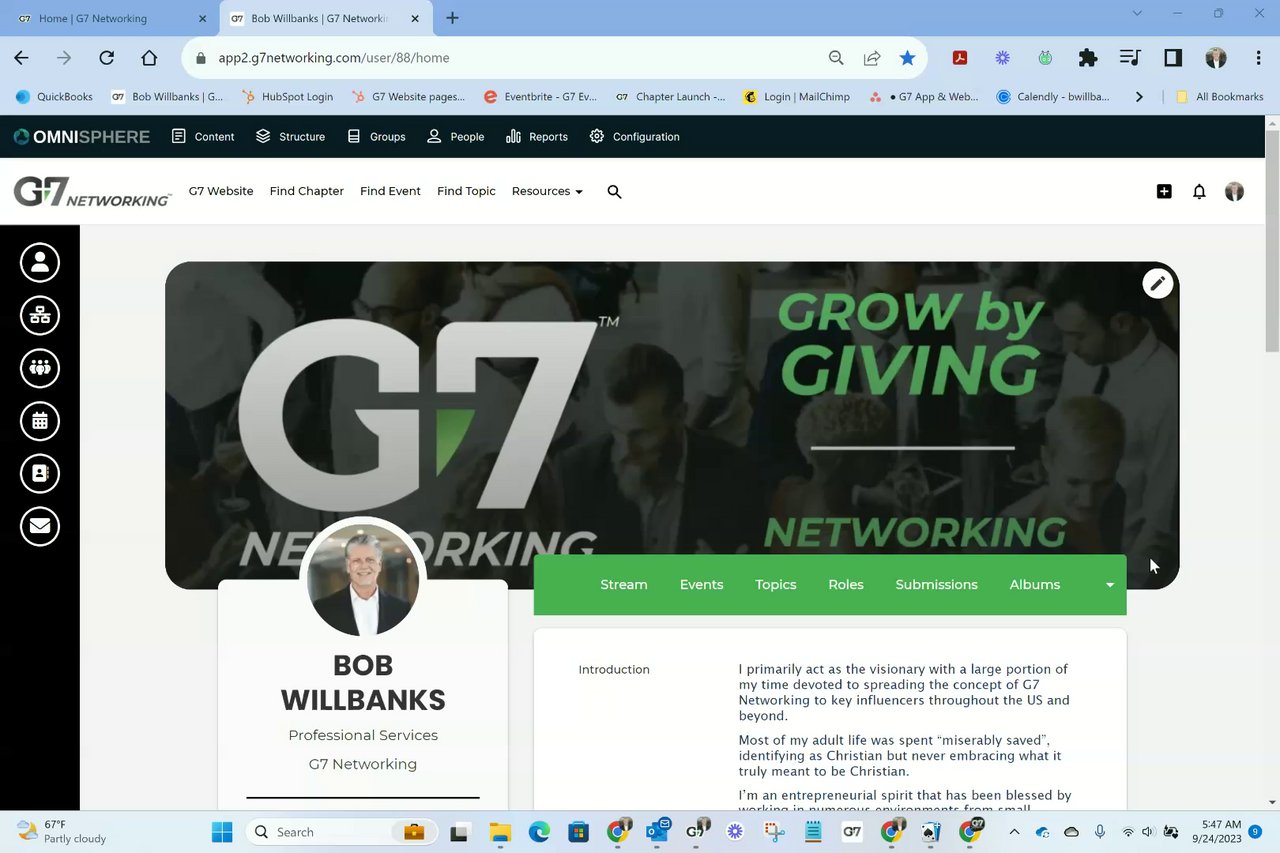Click the G7 Networking logo

pos(92,191)
